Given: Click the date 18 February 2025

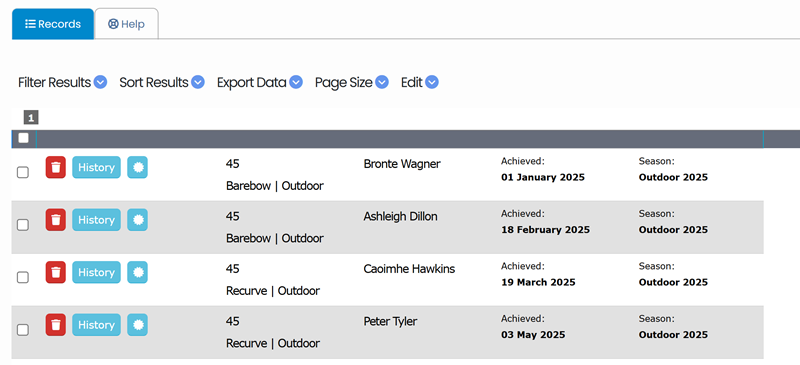Looking at the screenshot, I should tap(545, 230).
